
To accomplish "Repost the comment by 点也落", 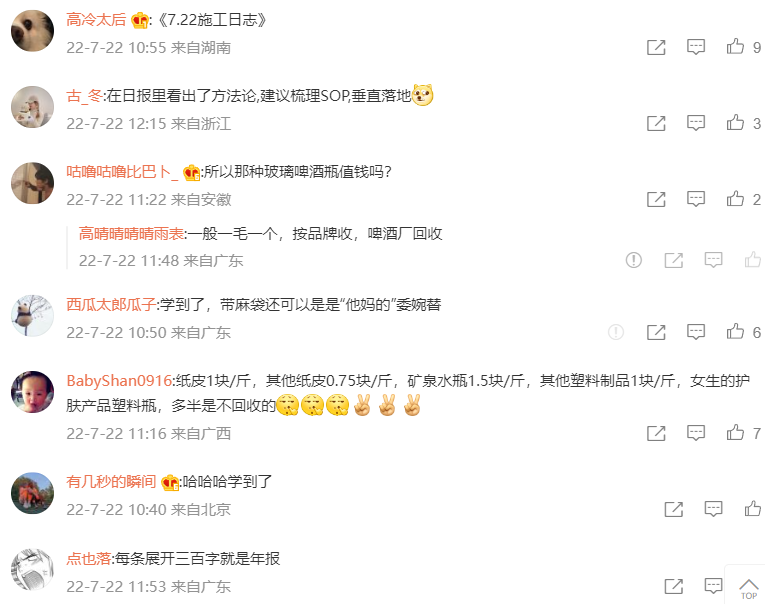I will click(x=674, y=586).
